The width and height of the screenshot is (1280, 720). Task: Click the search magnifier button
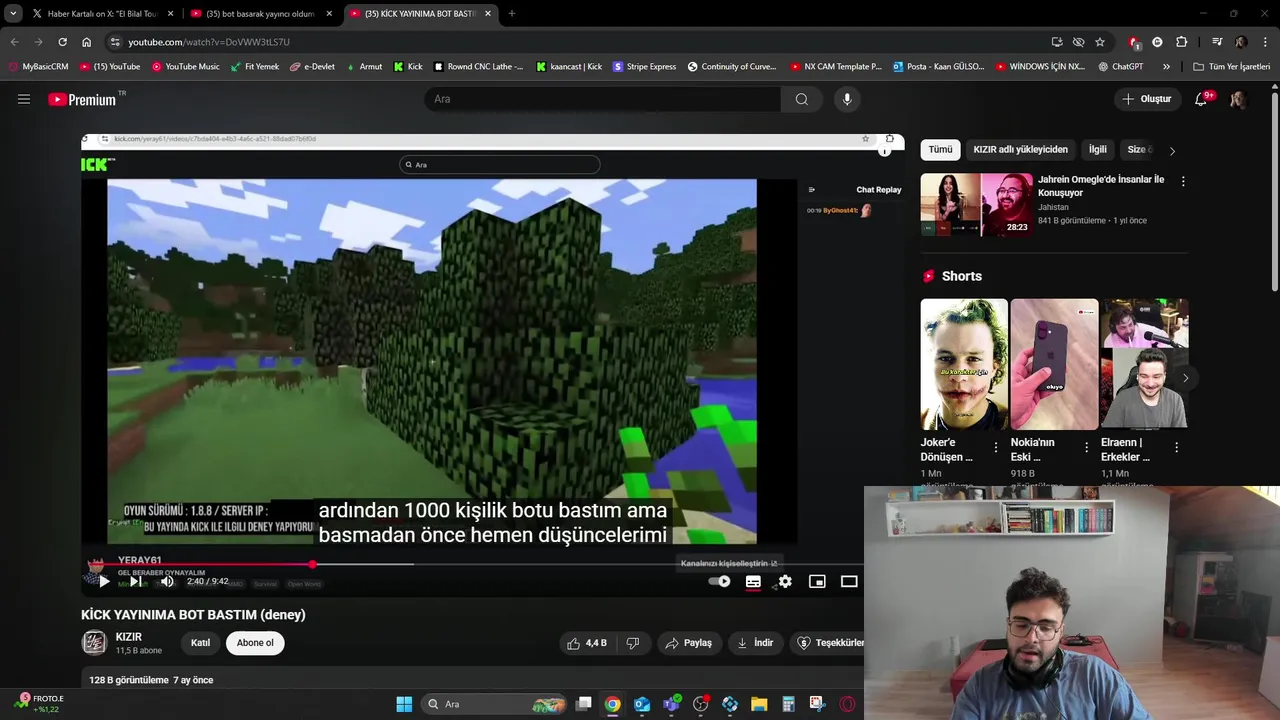point(801,99)
